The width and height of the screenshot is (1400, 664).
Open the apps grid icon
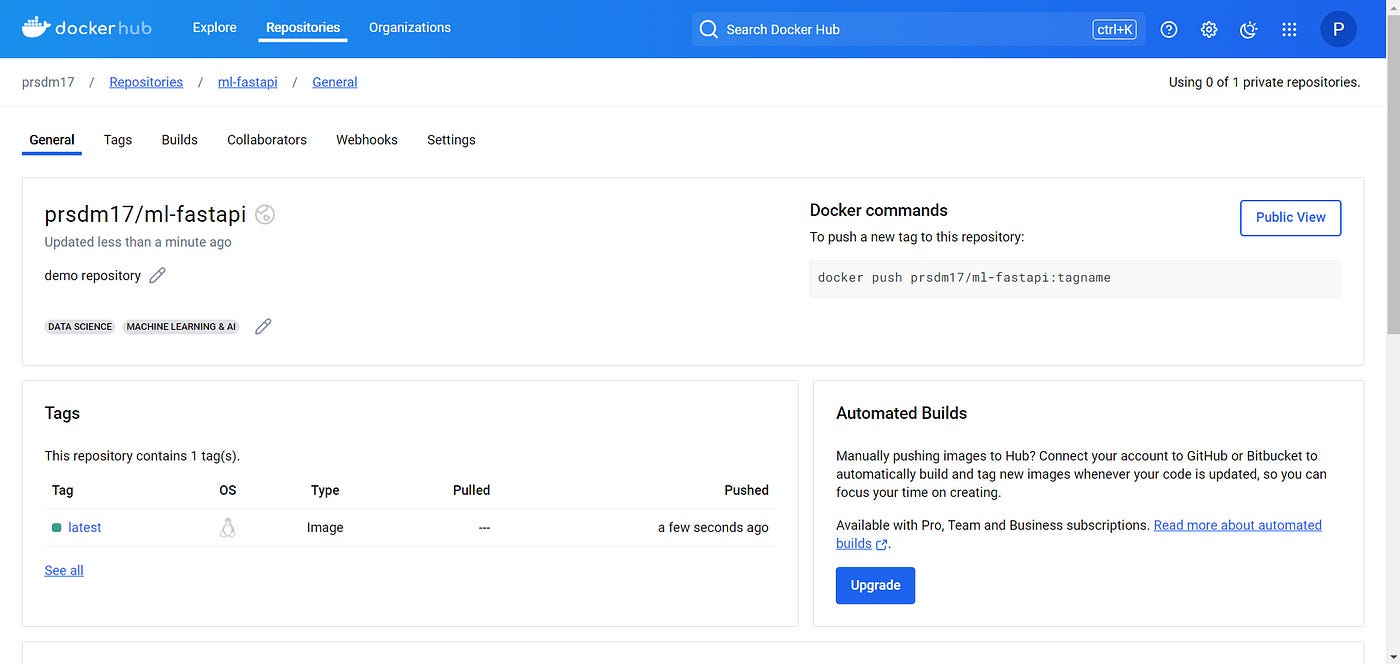pyautogui.click(x=1289, y=29)
